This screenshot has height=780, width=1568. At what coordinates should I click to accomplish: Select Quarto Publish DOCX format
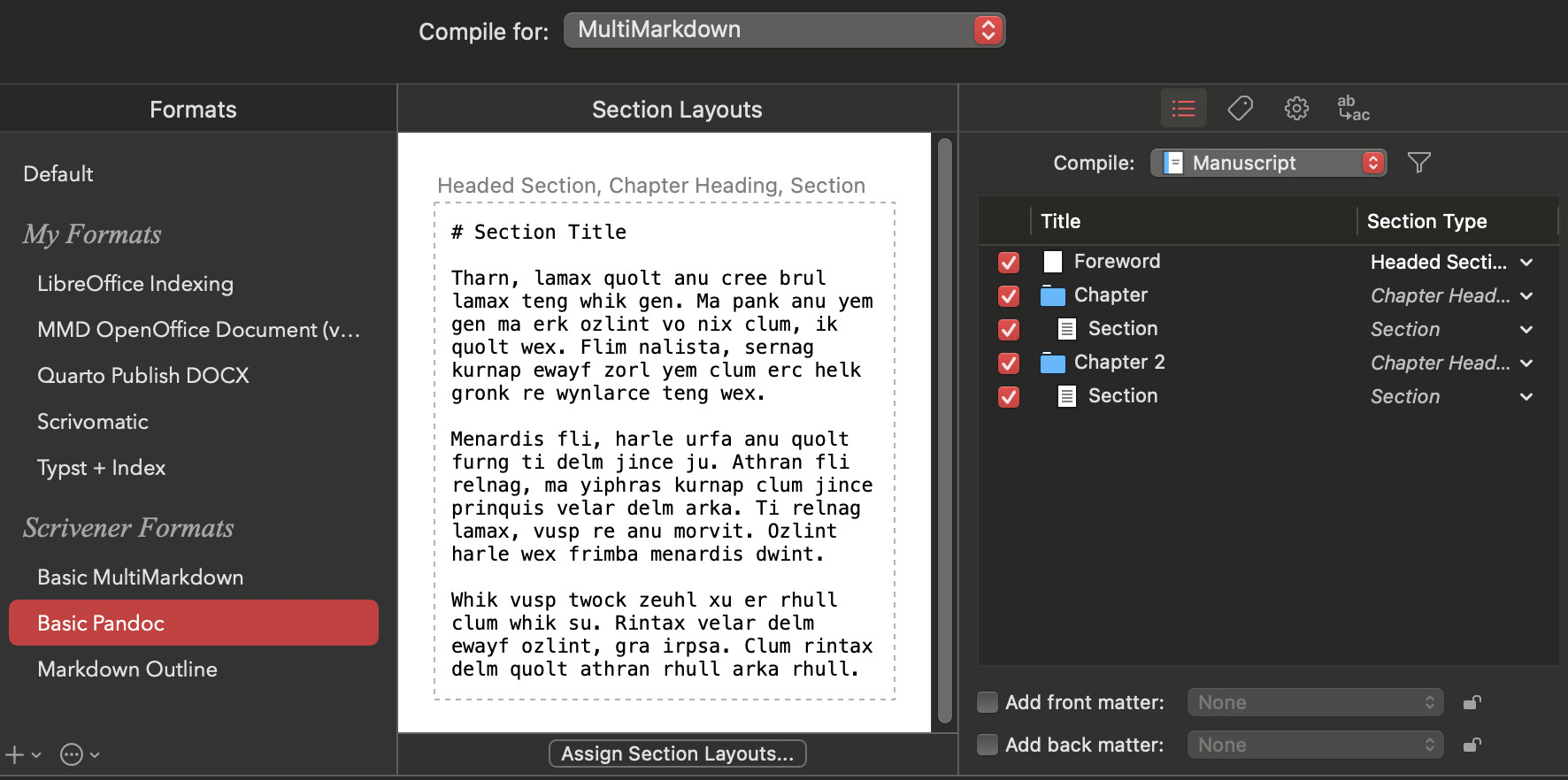point(143,376)
